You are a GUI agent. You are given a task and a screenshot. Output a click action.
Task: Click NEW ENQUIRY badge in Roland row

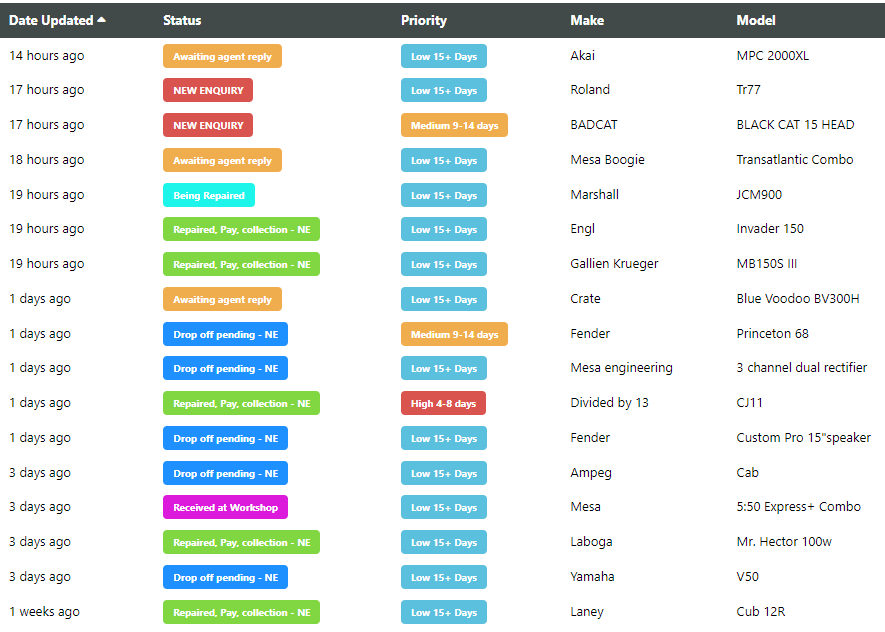click(x=208, y=90)
